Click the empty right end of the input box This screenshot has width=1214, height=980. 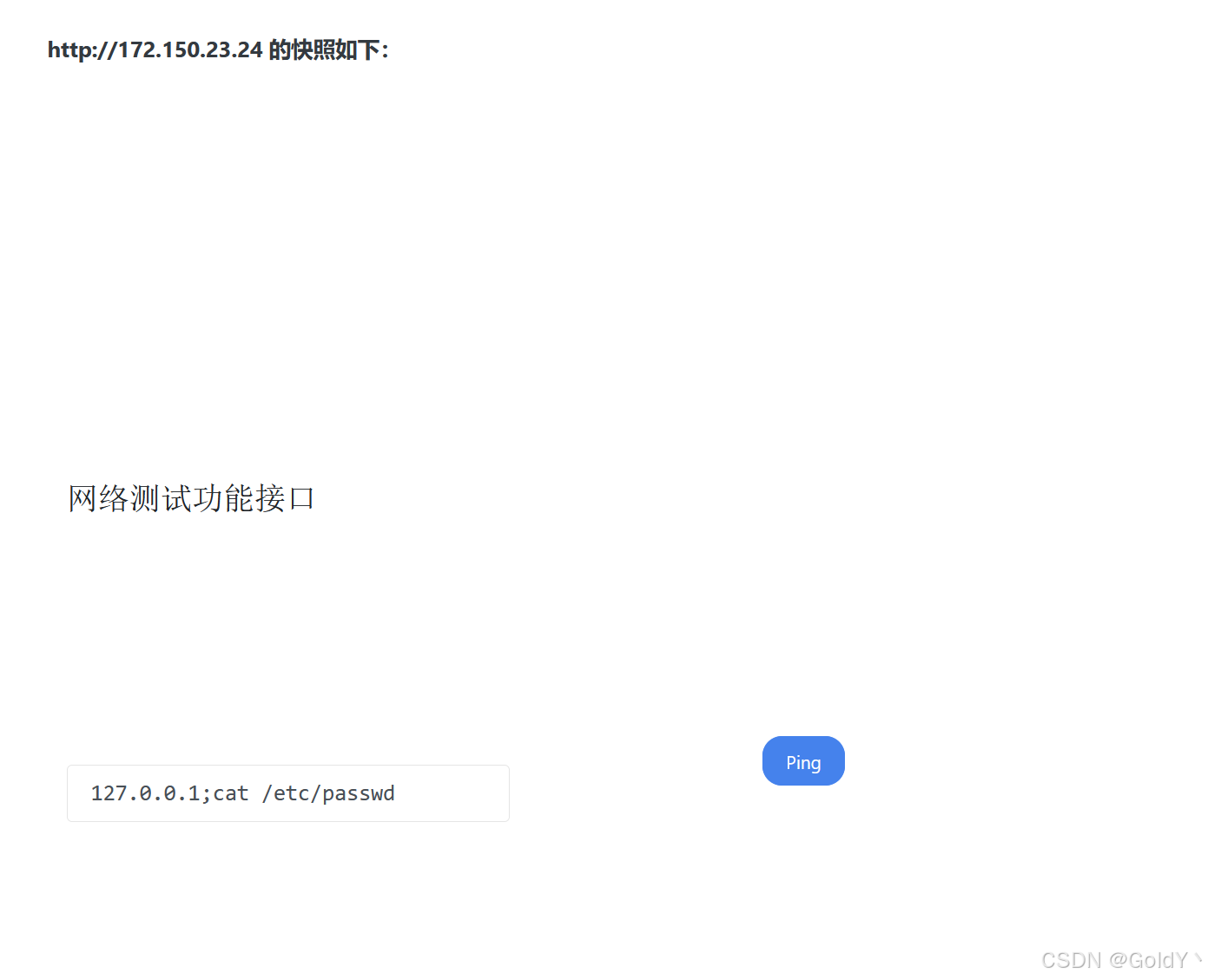[452, 793]
